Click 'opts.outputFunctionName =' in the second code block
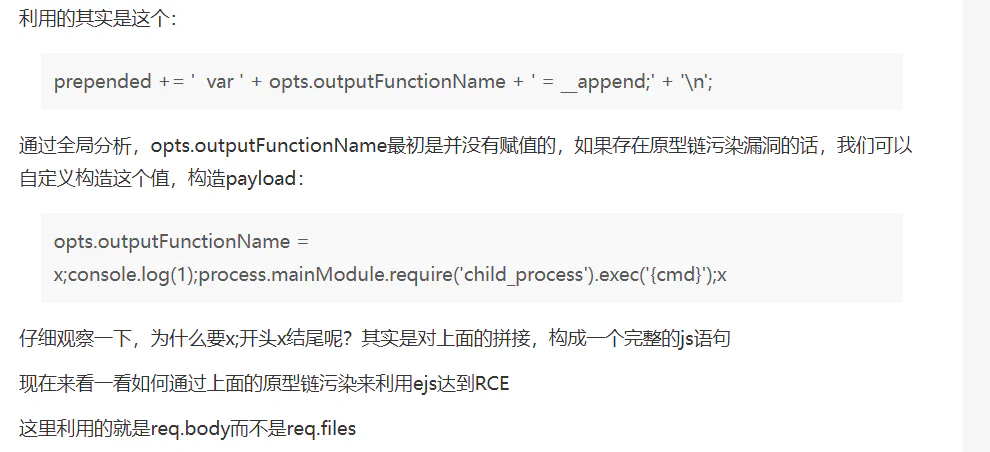 (182, 242)
